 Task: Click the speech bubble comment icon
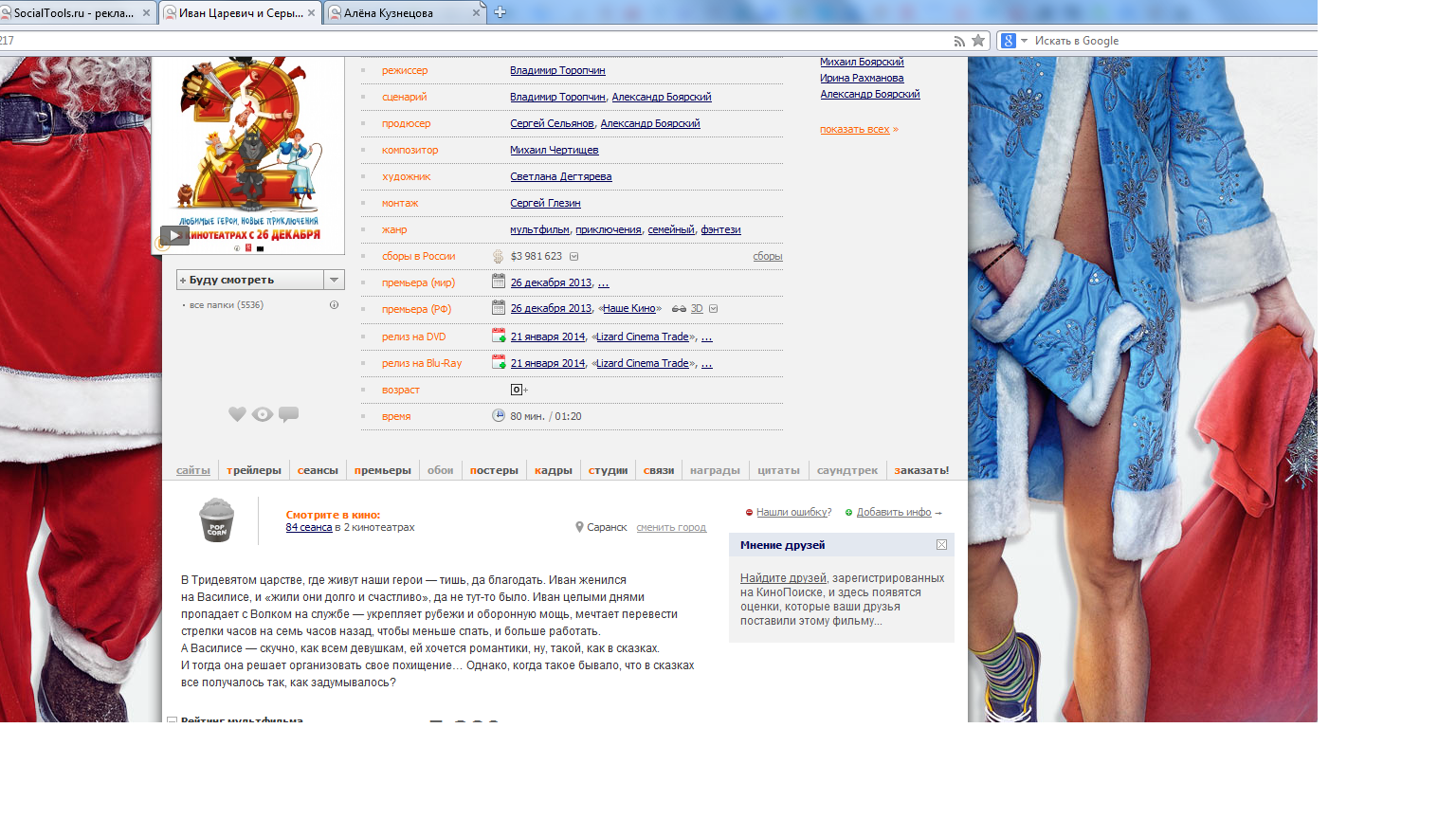click(x=289, y=414)
